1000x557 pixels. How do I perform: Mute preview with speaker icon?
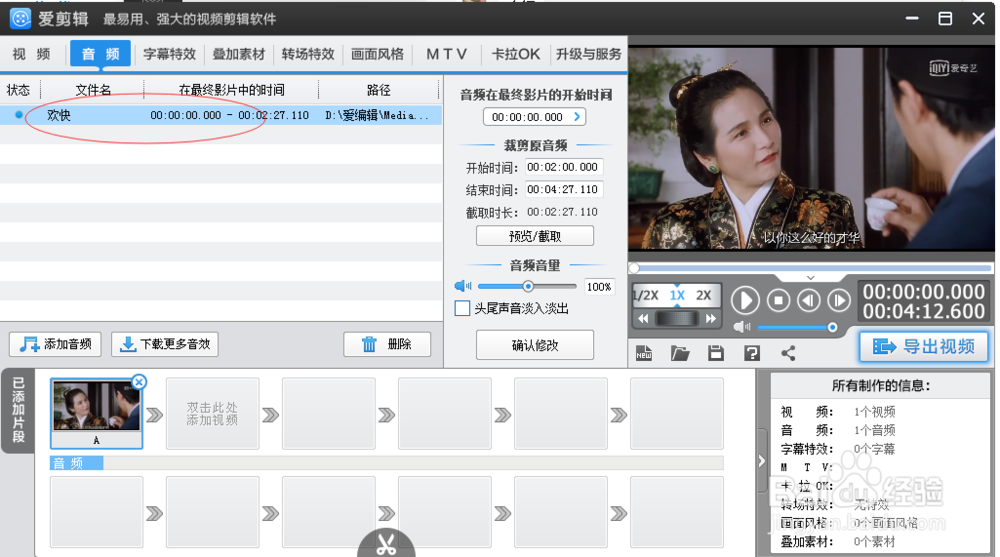coord(742,327)
